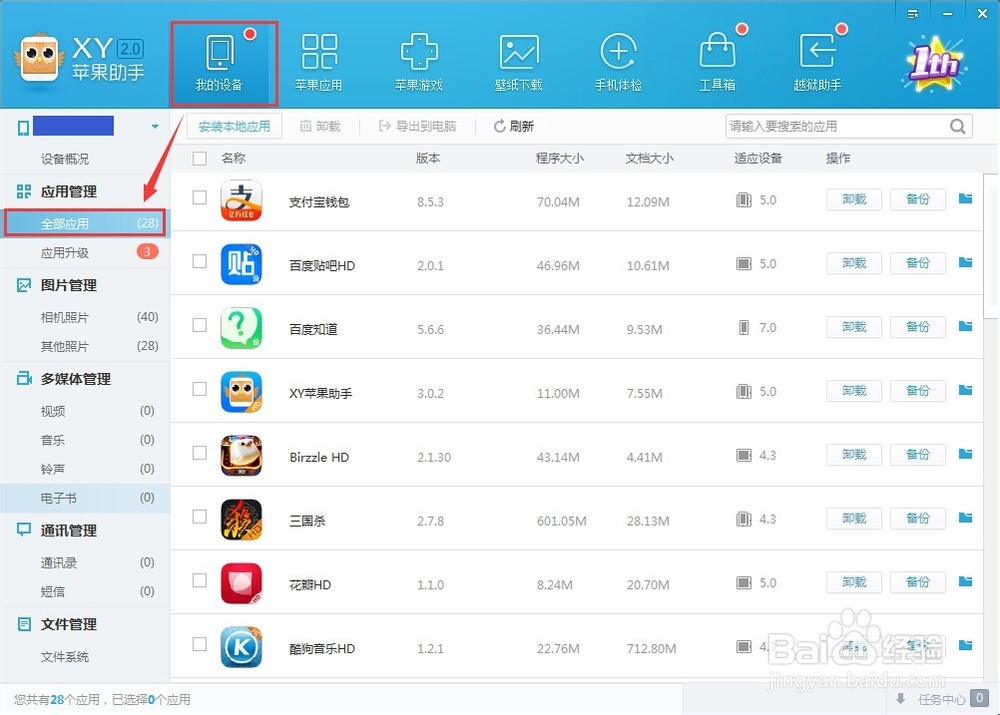Screen dimensions: 1000x715
Task: Click the 酷狗音乐HD app icon
Action: coord(241,647)
